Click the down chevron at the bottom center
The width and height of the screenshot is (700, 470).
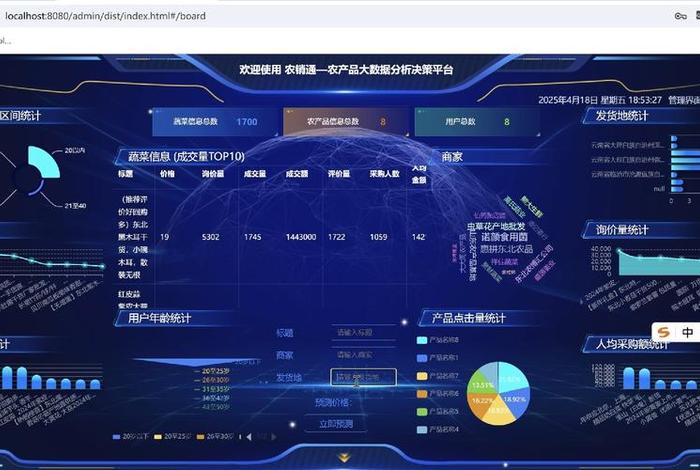point(344,457)
